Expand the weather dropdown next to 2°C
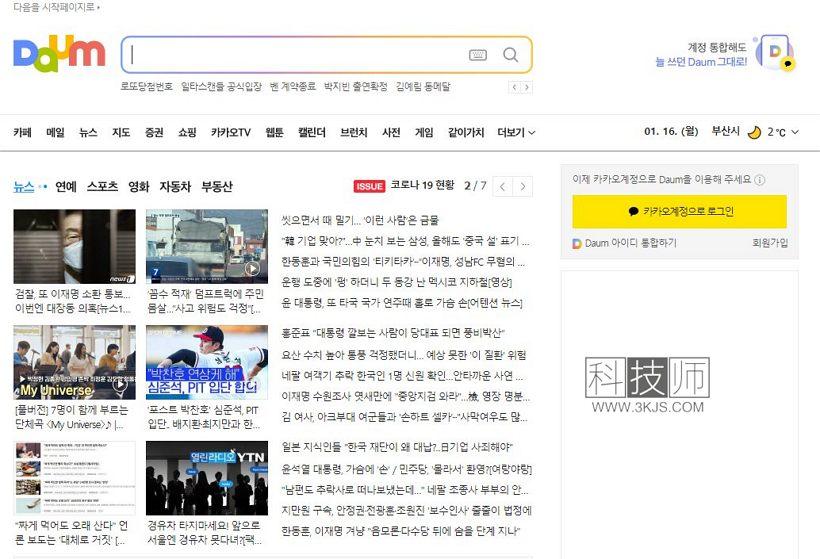The width and height of the screenshot is (820, 559). click(x=795, y=132)
